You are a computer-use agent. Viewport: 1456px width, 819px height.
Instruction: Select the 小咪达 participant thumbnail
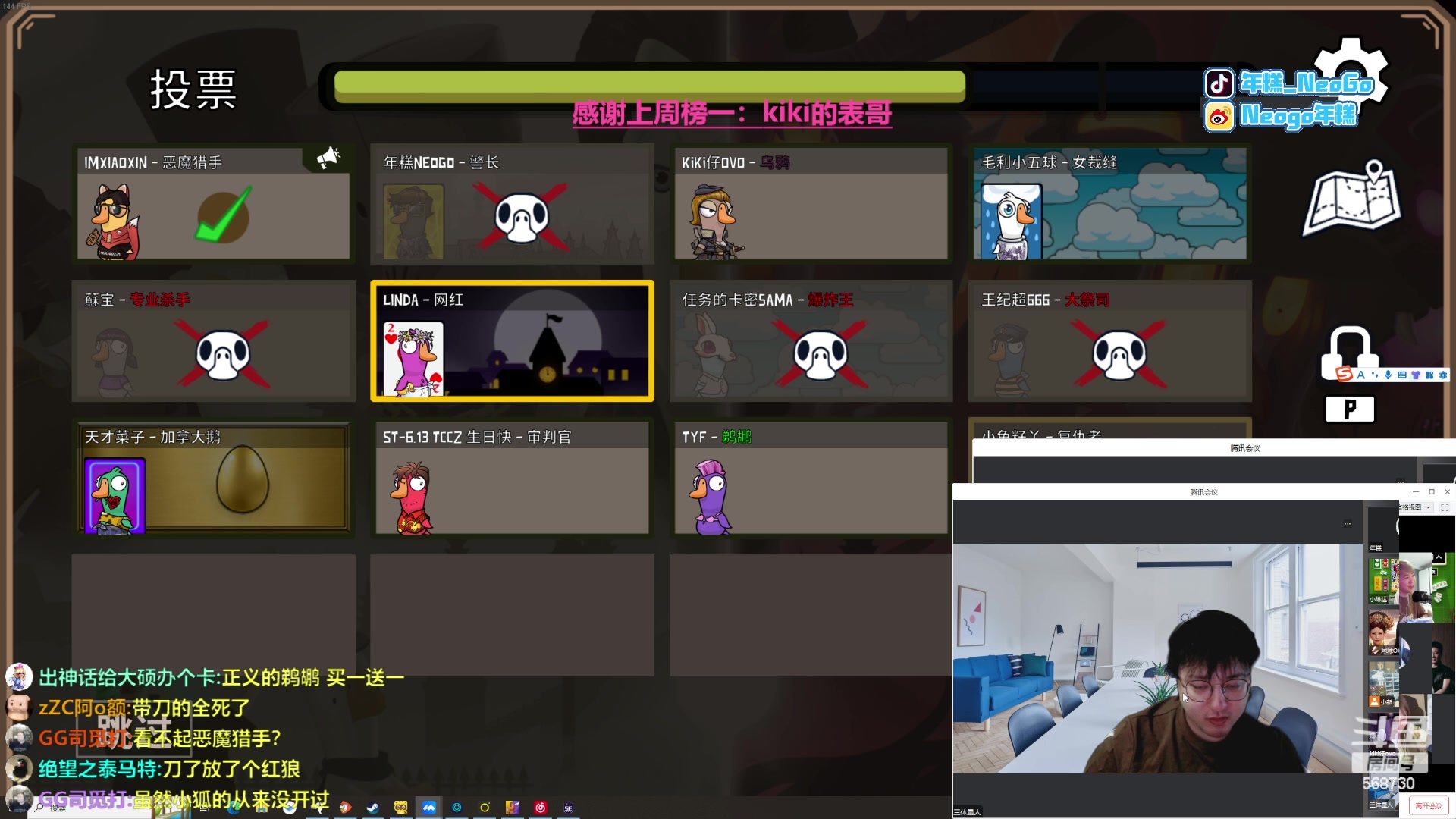[1382, 580]
